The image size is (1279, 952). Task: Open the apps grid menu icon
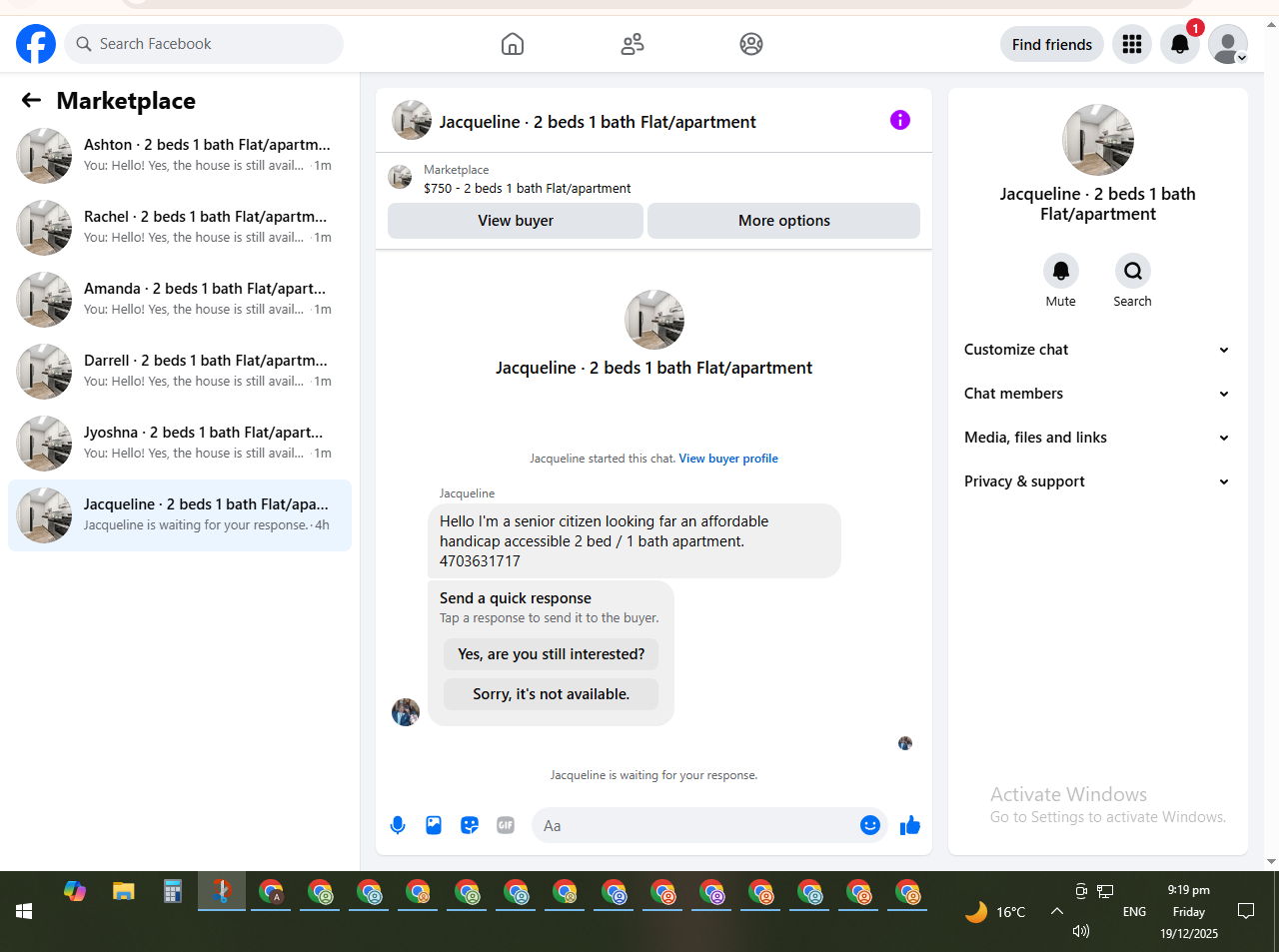click(1132, 44)
